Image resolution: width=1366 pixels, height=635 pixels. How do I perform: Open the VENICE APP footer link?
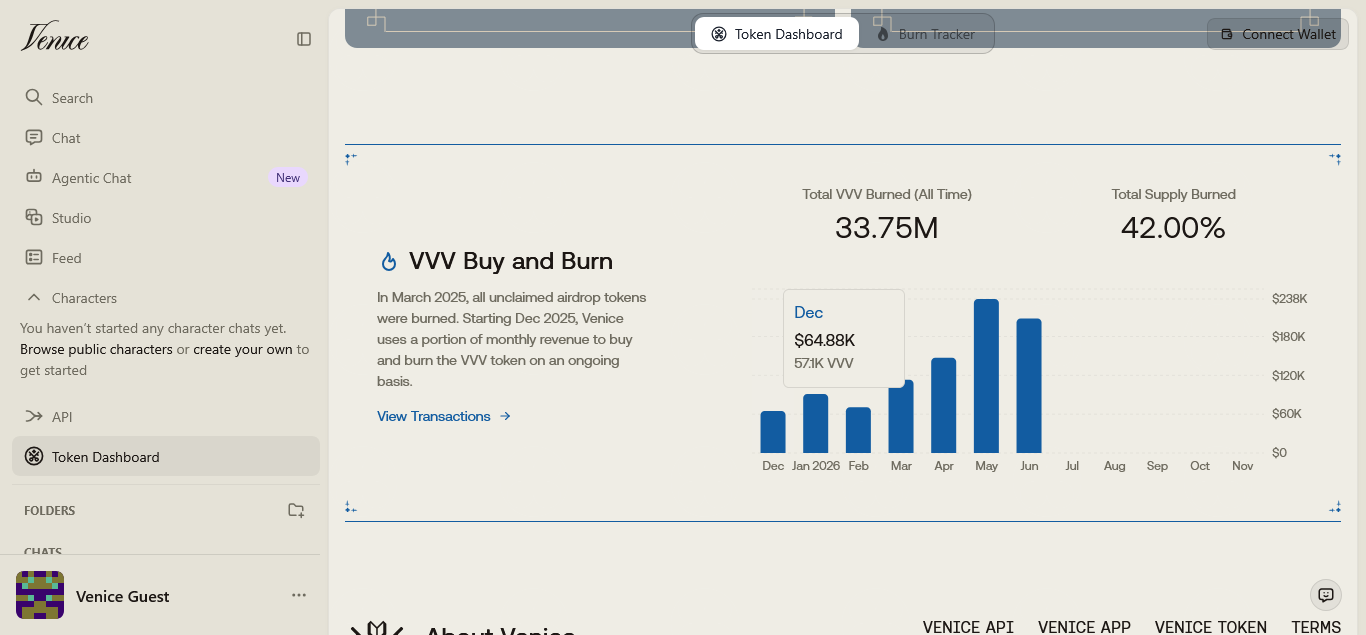click(x=1084, y=627)
